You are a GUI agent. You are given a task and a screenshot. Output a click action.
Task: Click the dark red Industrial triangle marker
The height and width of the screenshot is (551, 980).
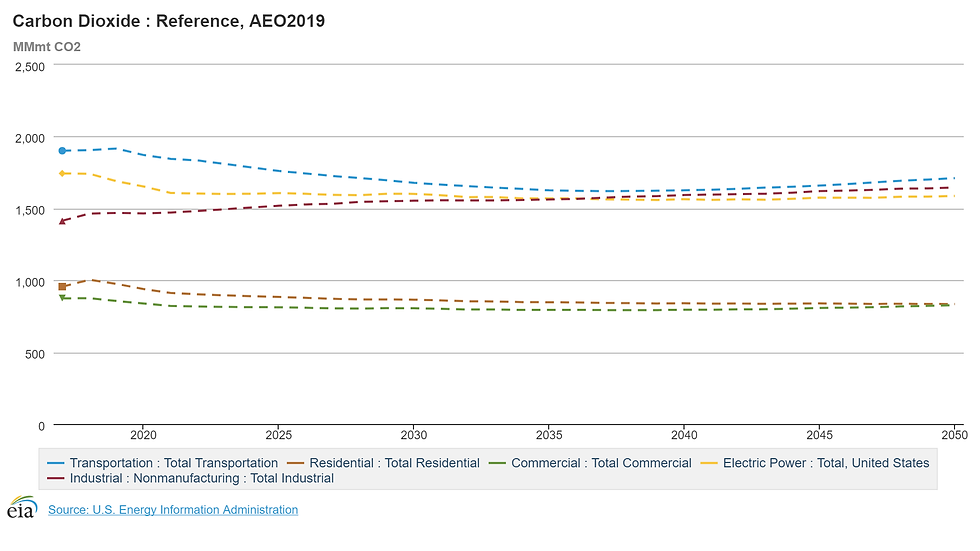pyautogui.click(x=62, y=221)
